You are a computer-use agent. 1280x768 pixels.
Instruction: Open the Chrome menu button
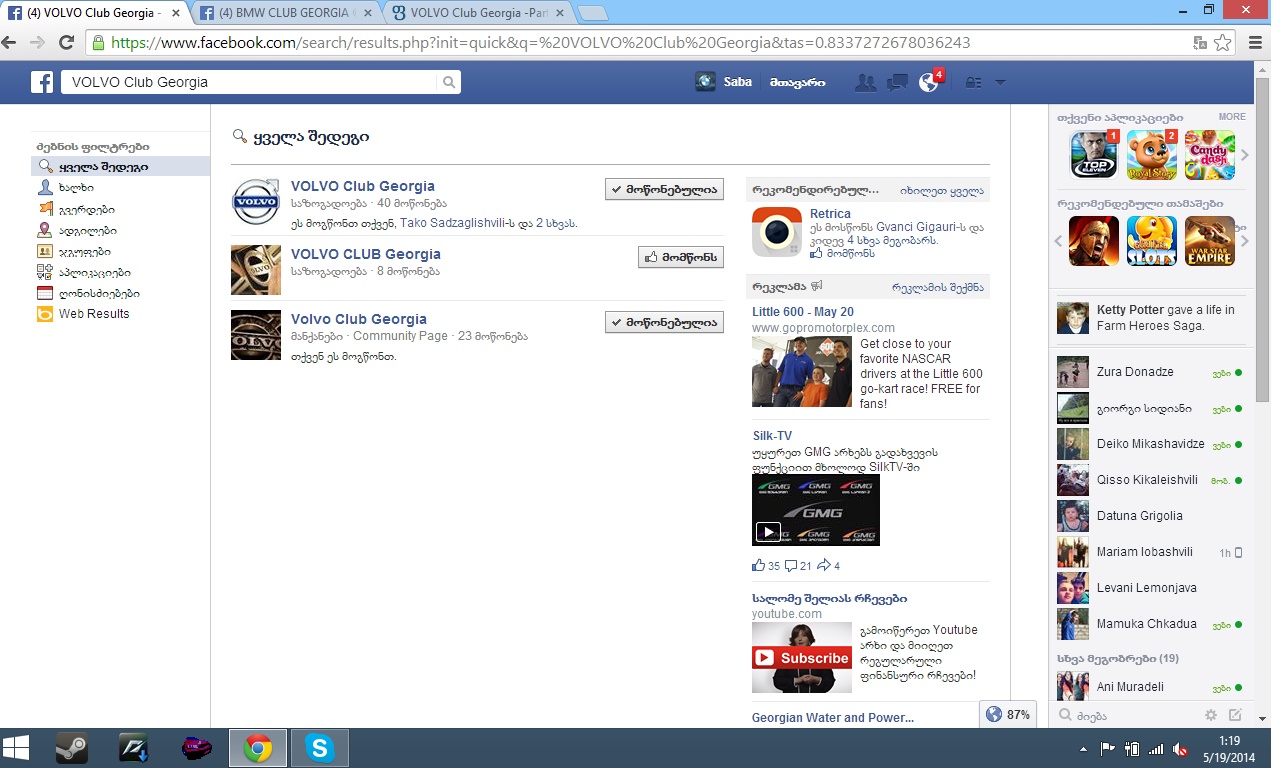(x=1257, y=43)
